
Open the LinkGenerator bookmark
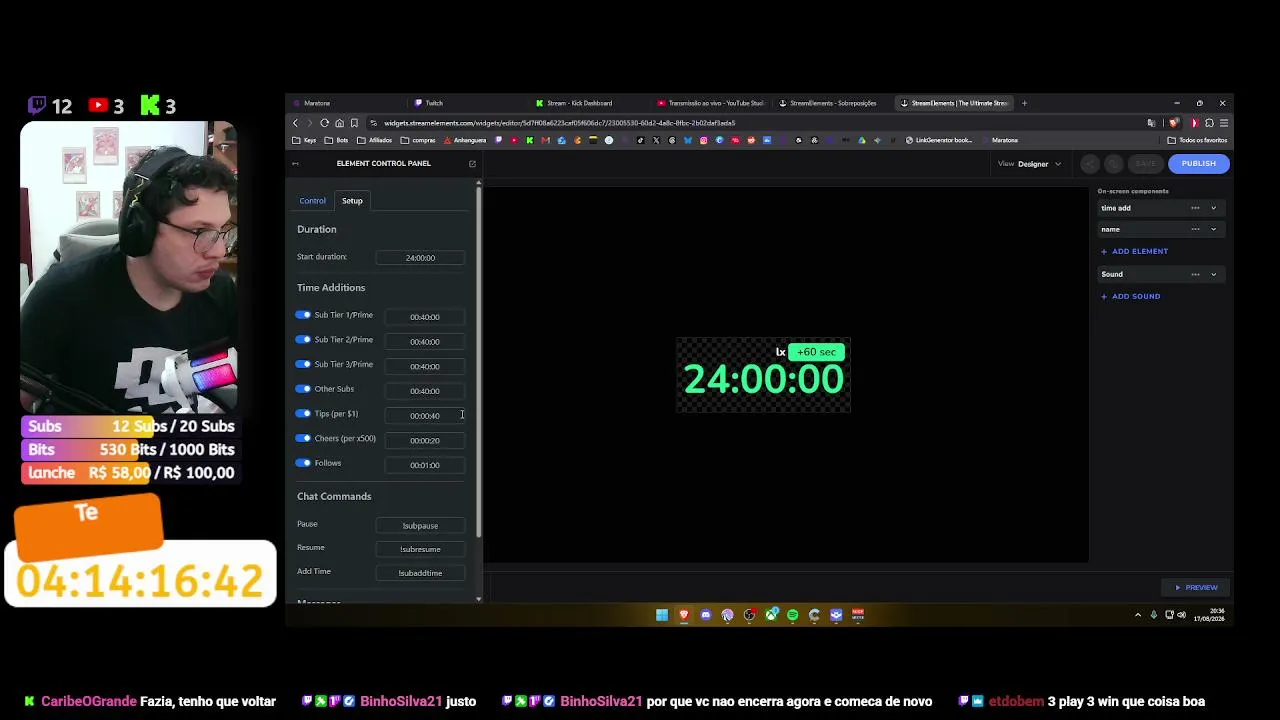coord(938,140)
